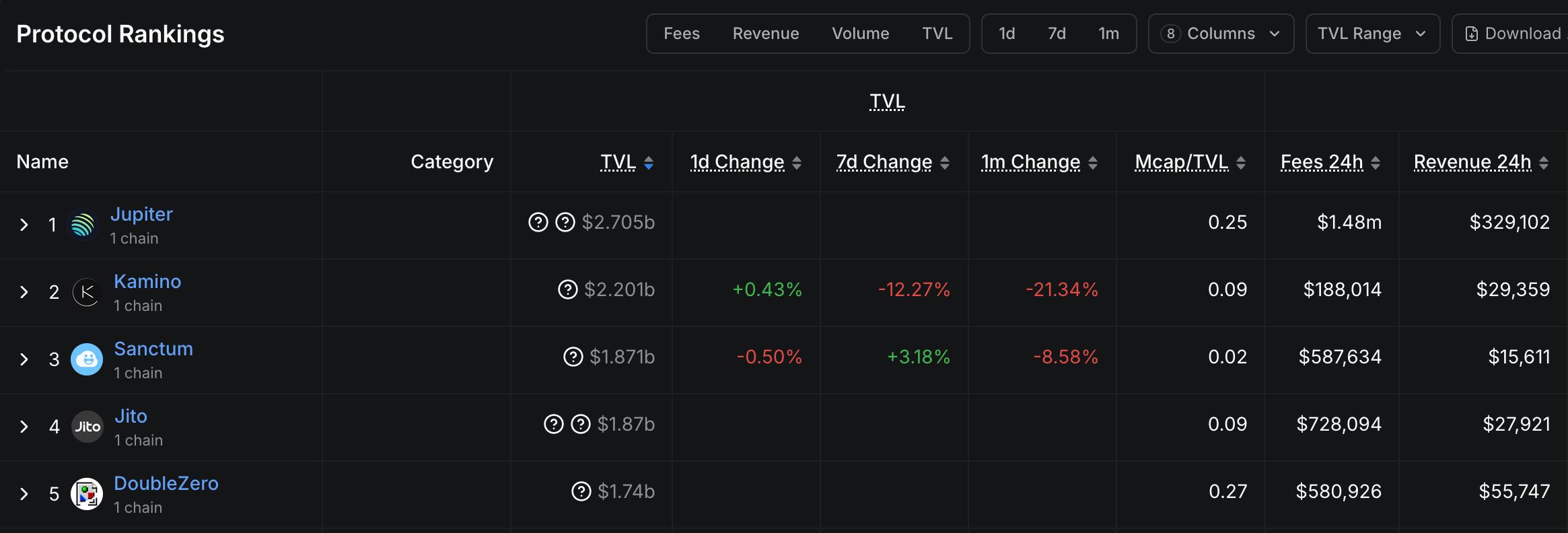Click the Kamino protocol logo icon
This screenshot has height=533, width=1568.
(87, 292)
